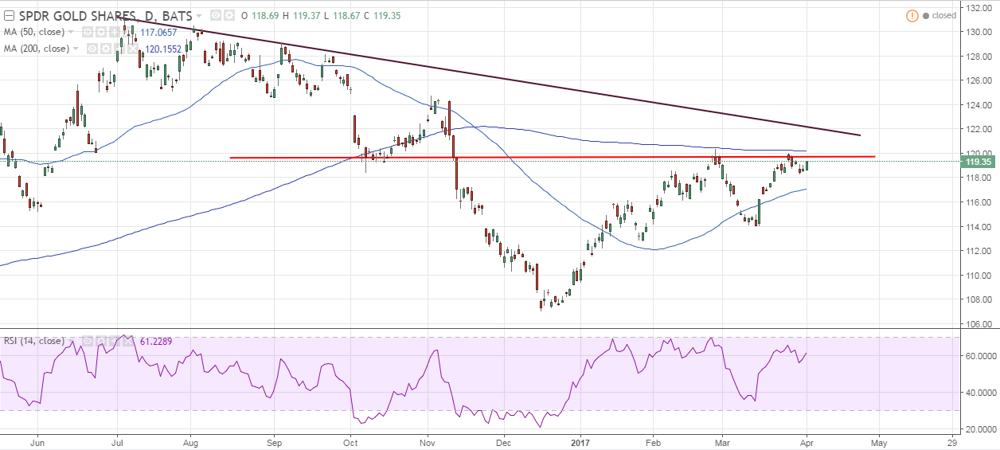This screenshot has height=450, width=1000.
Task: Click the 2017 label on time axis
Action: click(580, 441)
